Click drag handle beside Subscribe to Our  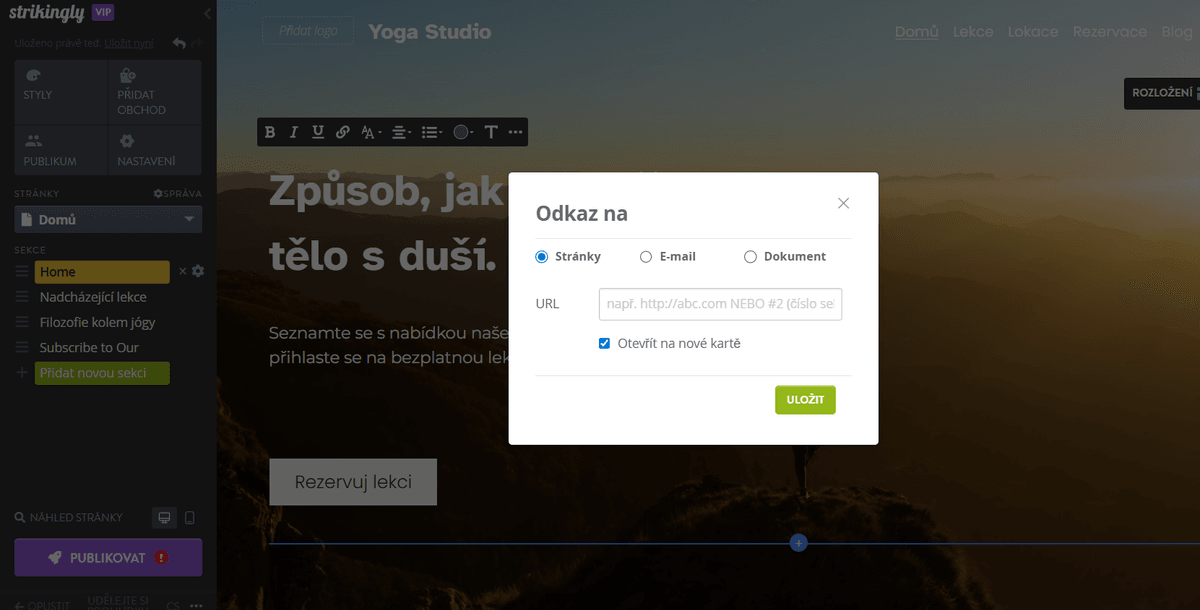pos(22,347)
